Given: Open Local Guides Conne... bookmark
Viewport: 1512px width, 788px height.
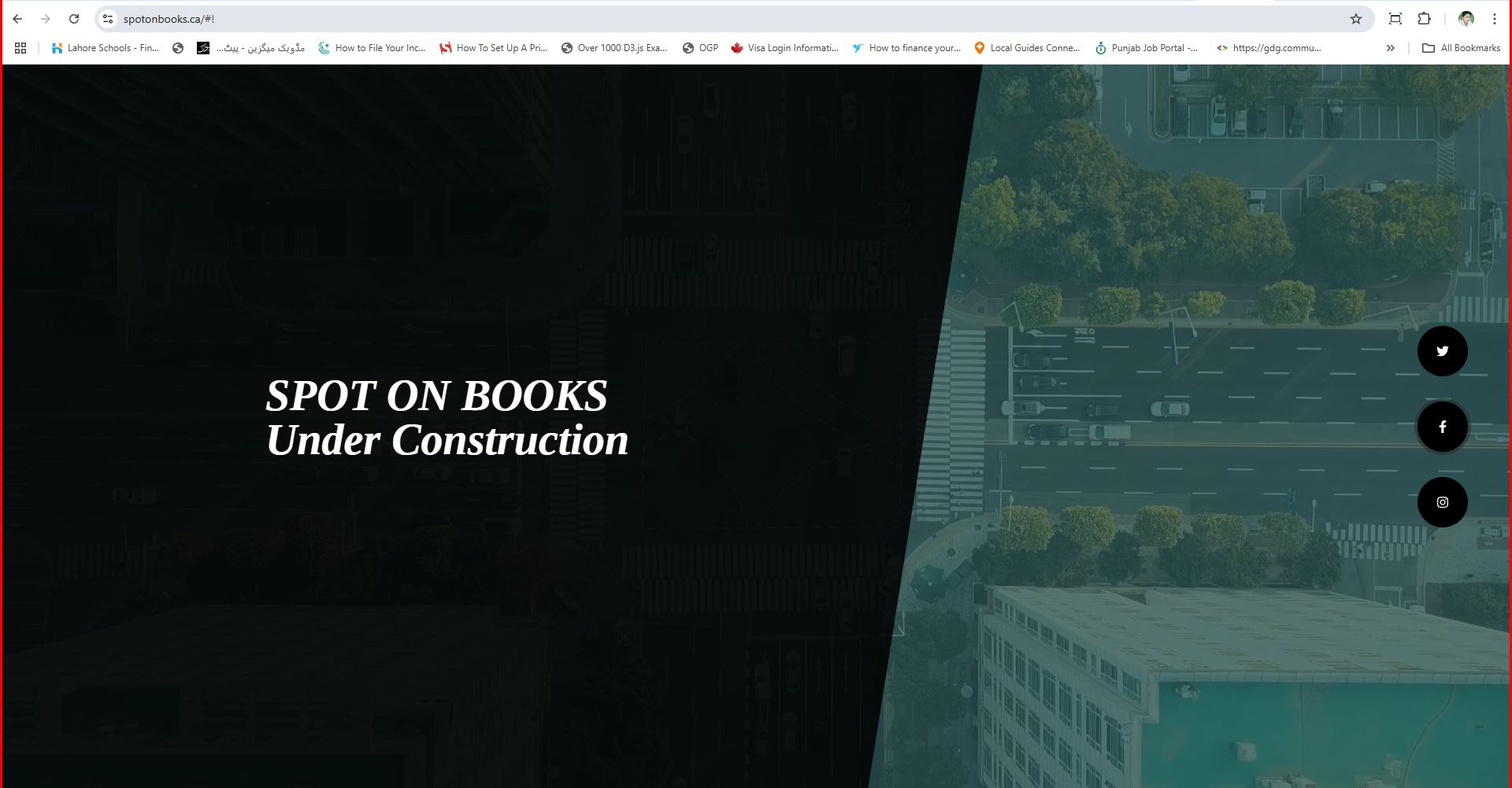Looking at the screenshot, I should (1027, 48).
